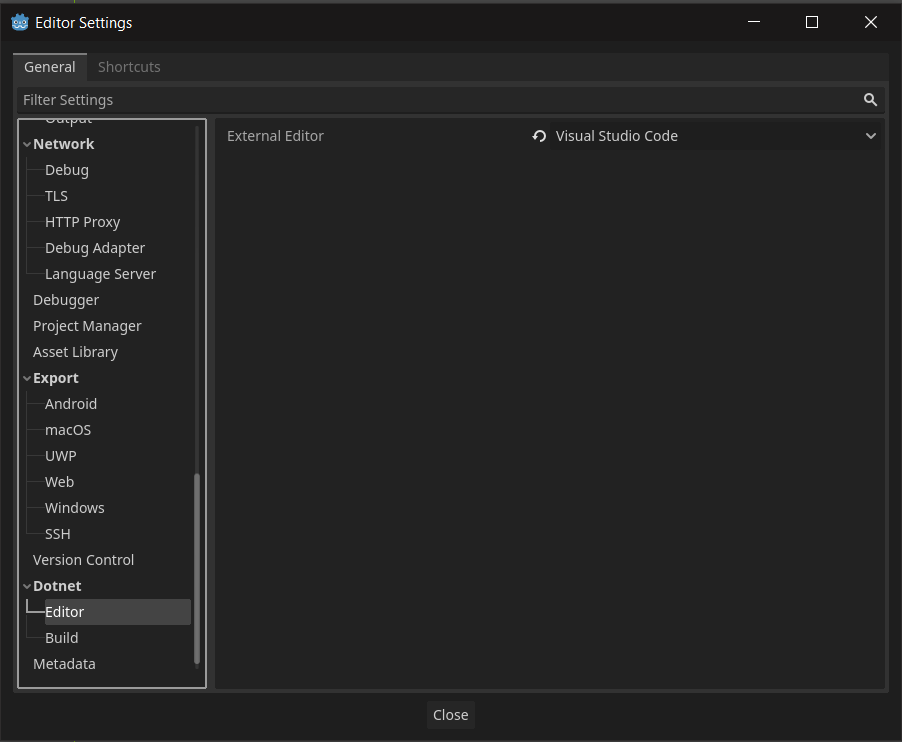Click the search icon in the filter bar

tap(870, 99)
